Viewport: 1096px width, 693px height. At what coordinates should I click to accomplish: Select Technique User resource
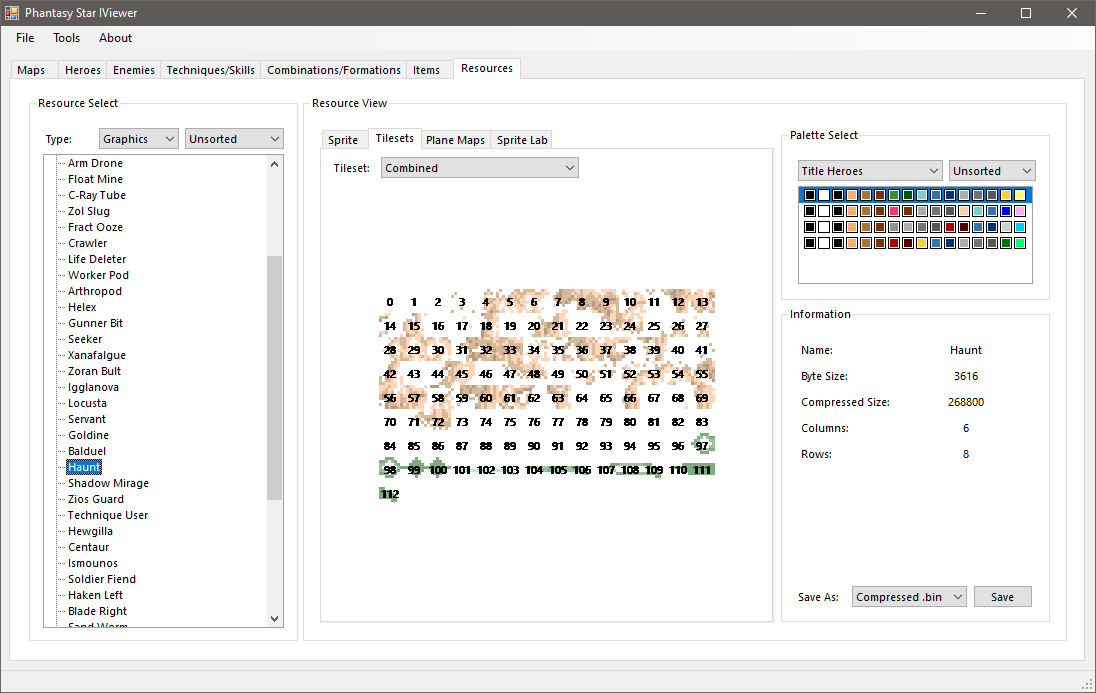coord(108,515)
